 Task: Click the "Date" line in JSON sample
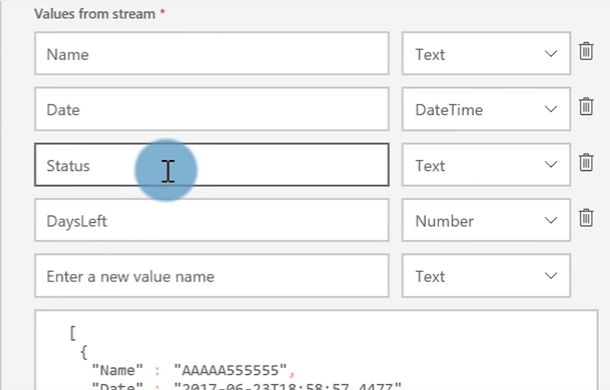246,386
